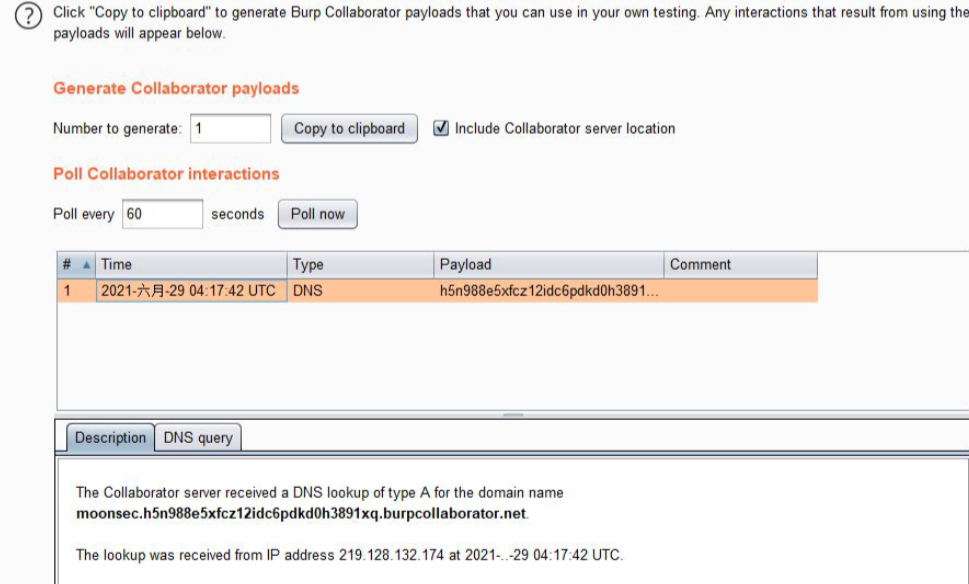Viewport: 969px width, 584px height.
Task: Sort interactions by Time column header
Action: pos(190,265)
